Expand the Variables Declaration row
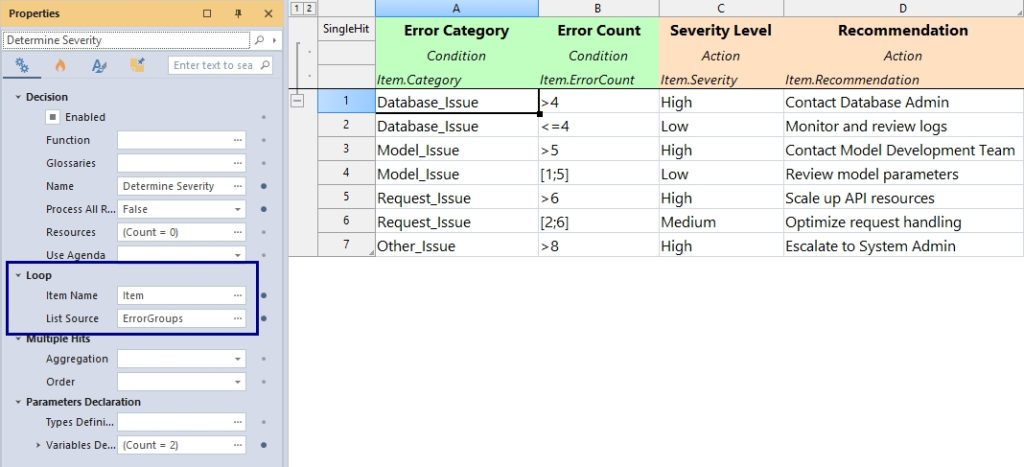This screenshot has width=1024, height=467. (x=38, y=445)
